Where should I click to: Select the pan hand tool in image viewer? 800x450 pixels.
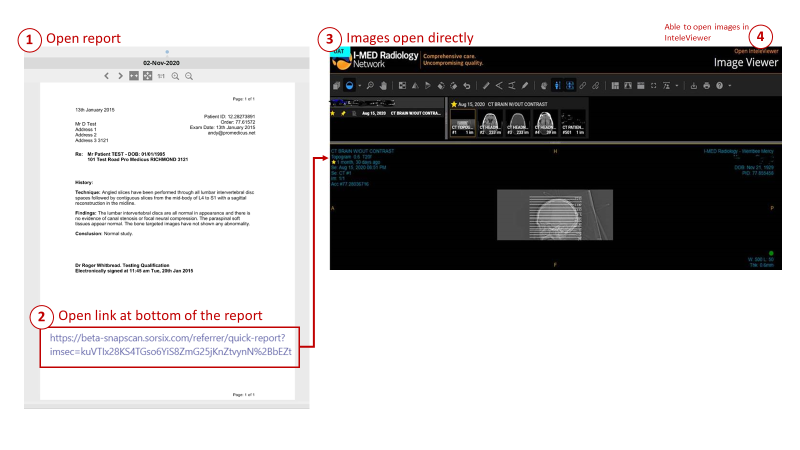coord(383,86)
